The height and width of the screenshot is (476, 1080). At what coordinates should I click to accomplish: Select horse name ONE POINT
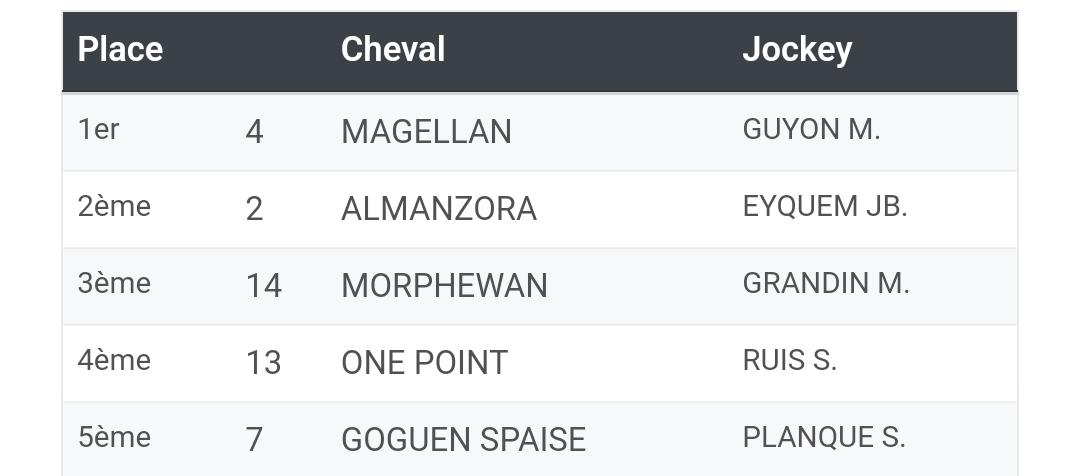coord(424,363)
